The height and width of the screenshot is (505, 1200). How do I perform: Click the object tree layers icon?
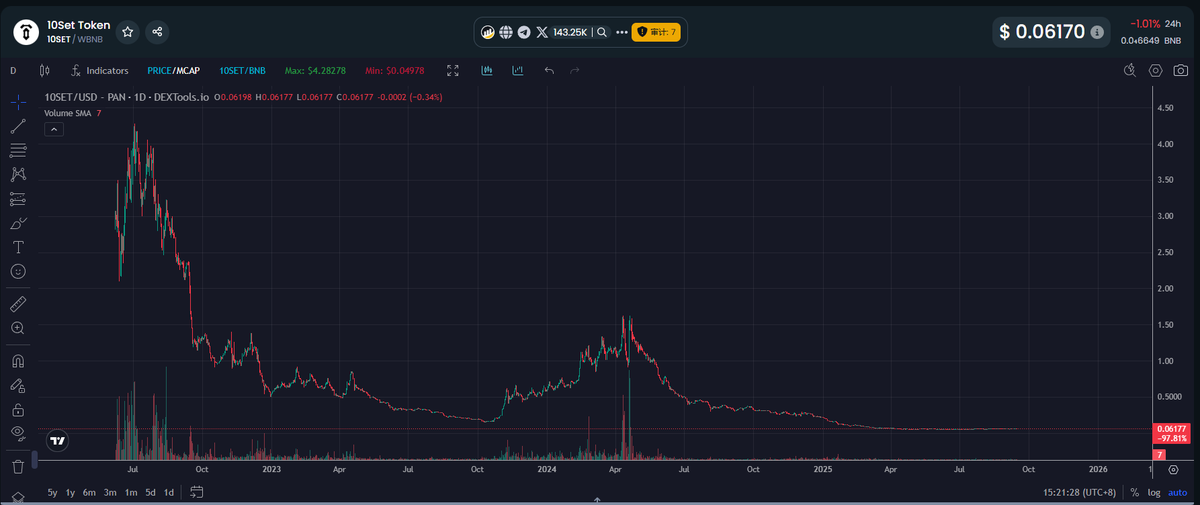pyautogui.click(x=18, y=497)
